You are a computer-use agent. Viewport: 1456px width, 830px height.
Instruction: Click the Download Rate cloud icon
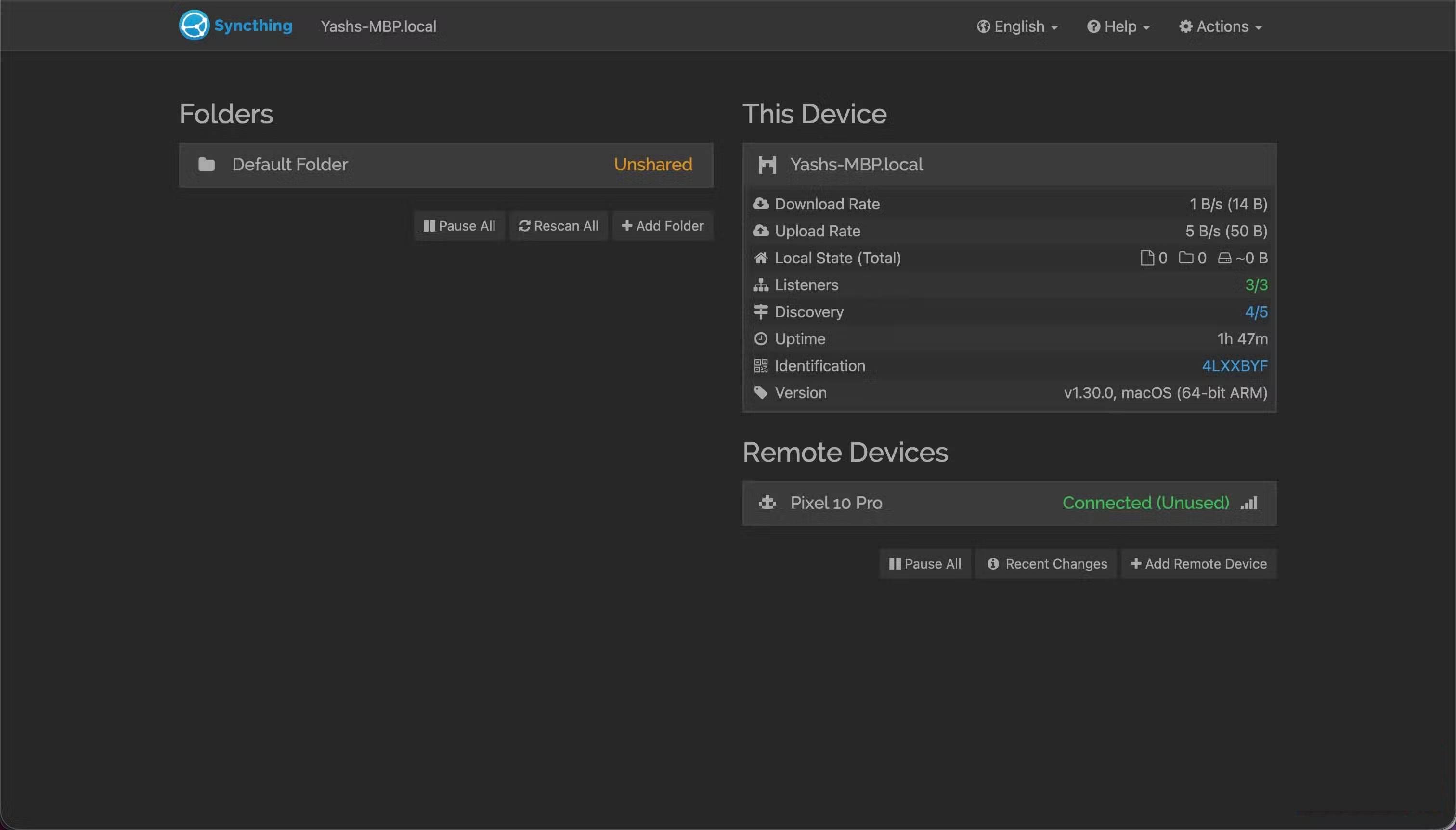(761, 204)
